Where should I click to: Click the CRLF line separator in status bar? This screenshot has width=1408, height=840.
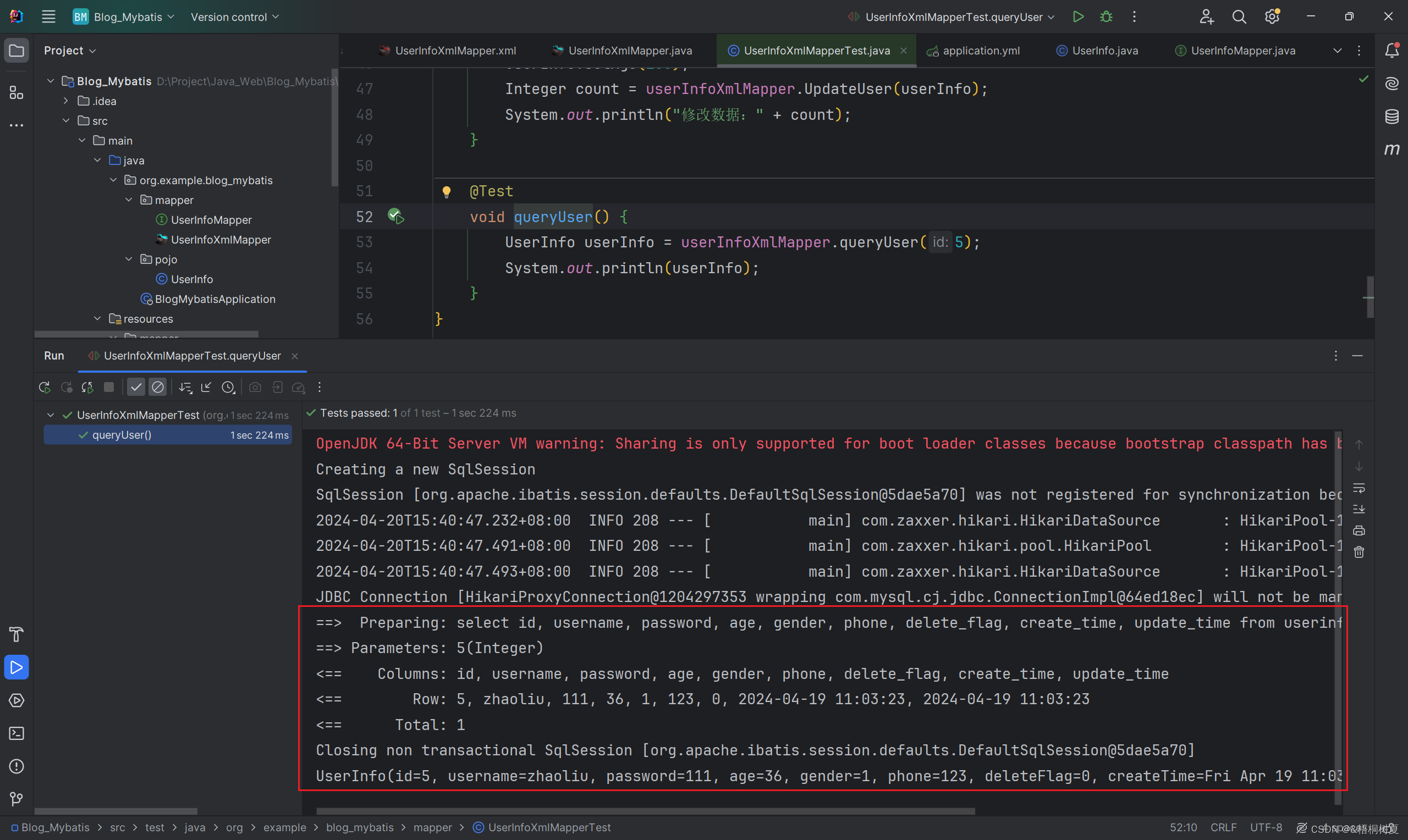pos(1223,827)
